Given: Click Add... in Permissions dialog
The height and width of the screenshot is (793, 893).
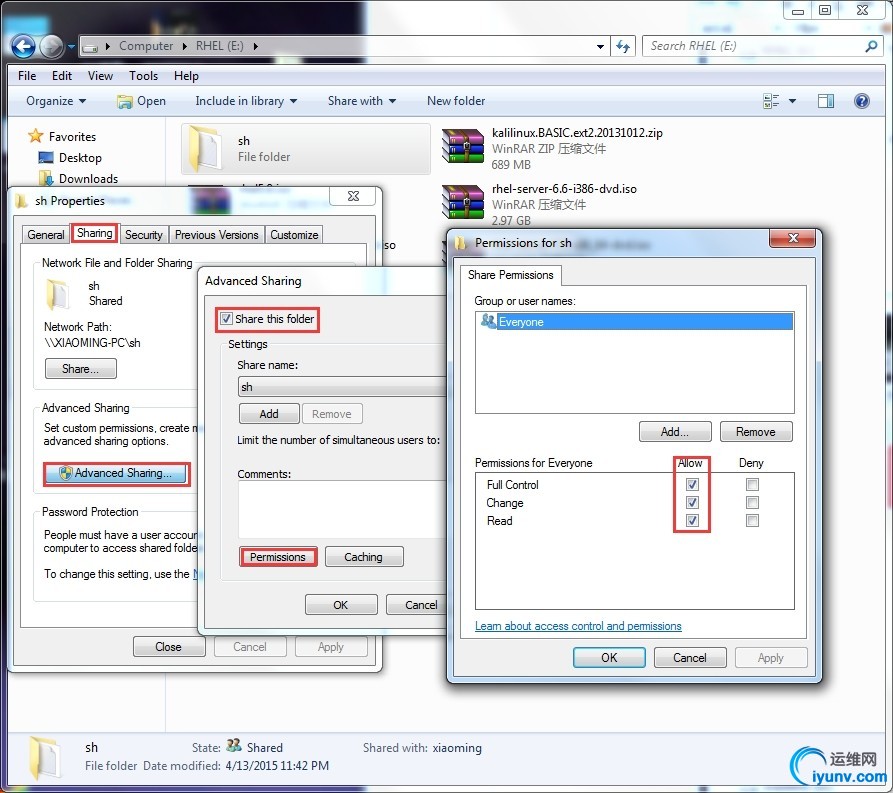Looking at the screenshot, I should [x=675, y=432].
